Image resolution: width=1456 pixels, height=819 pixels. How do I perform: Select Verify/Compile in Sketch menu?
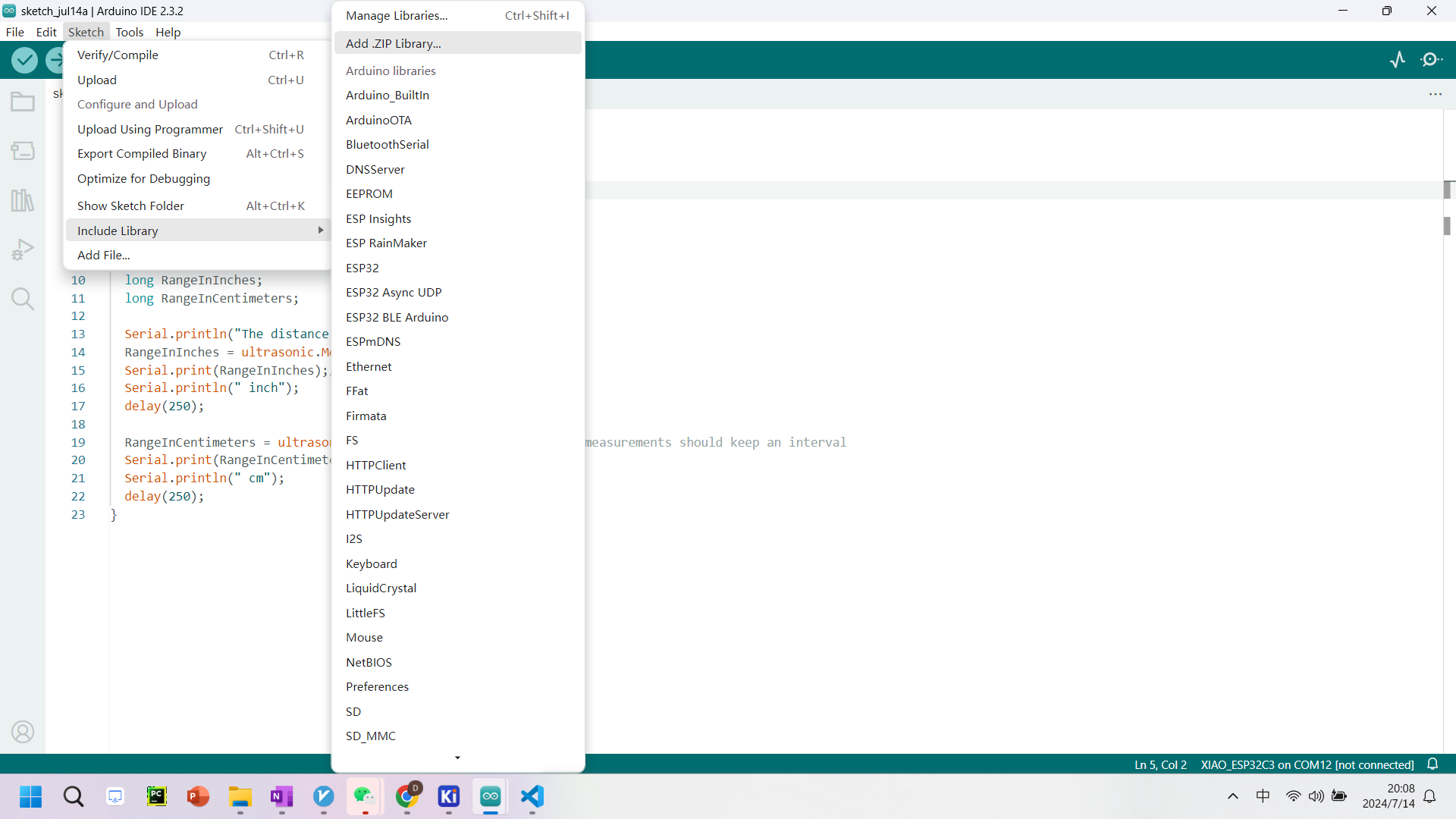click(x=197, y=55)
